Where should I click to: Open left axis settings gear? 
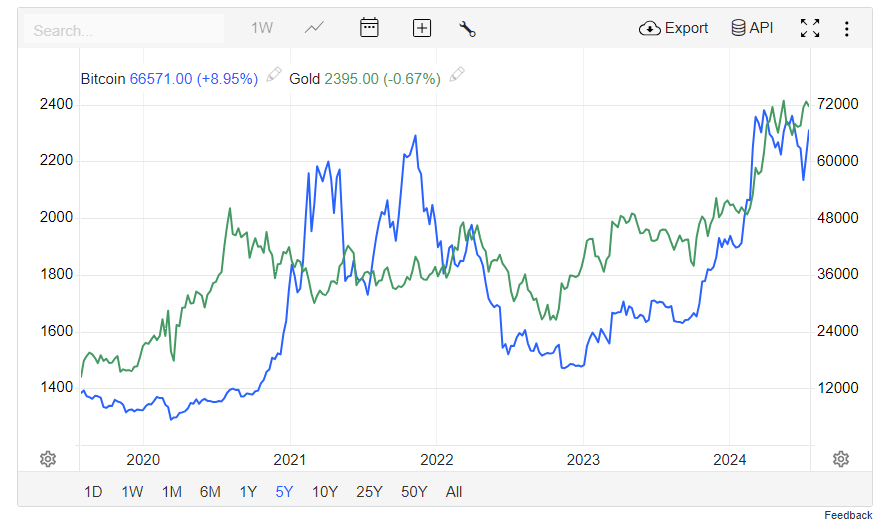48,459
